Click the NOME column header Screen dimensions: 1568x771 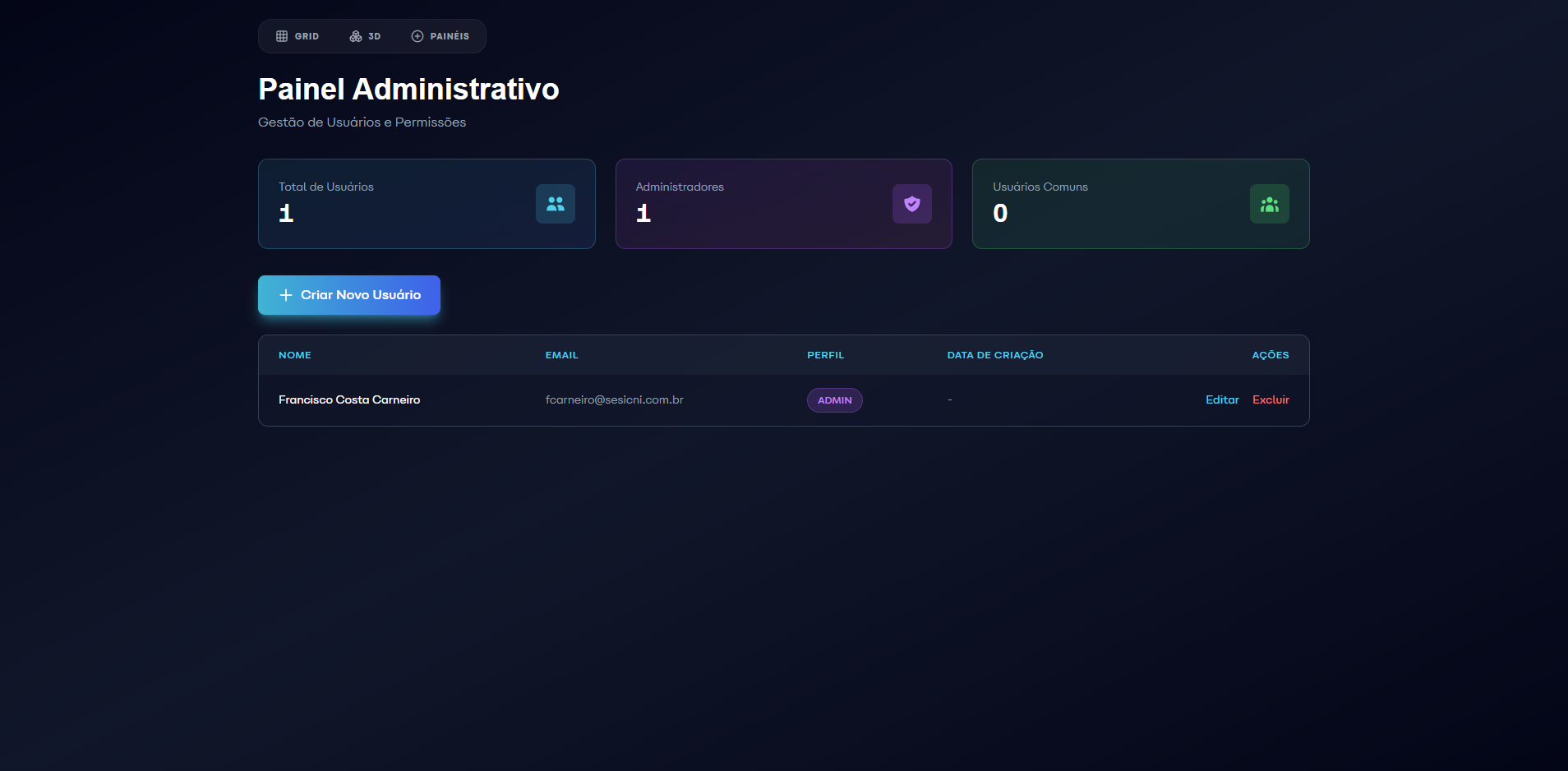point(295,355)
